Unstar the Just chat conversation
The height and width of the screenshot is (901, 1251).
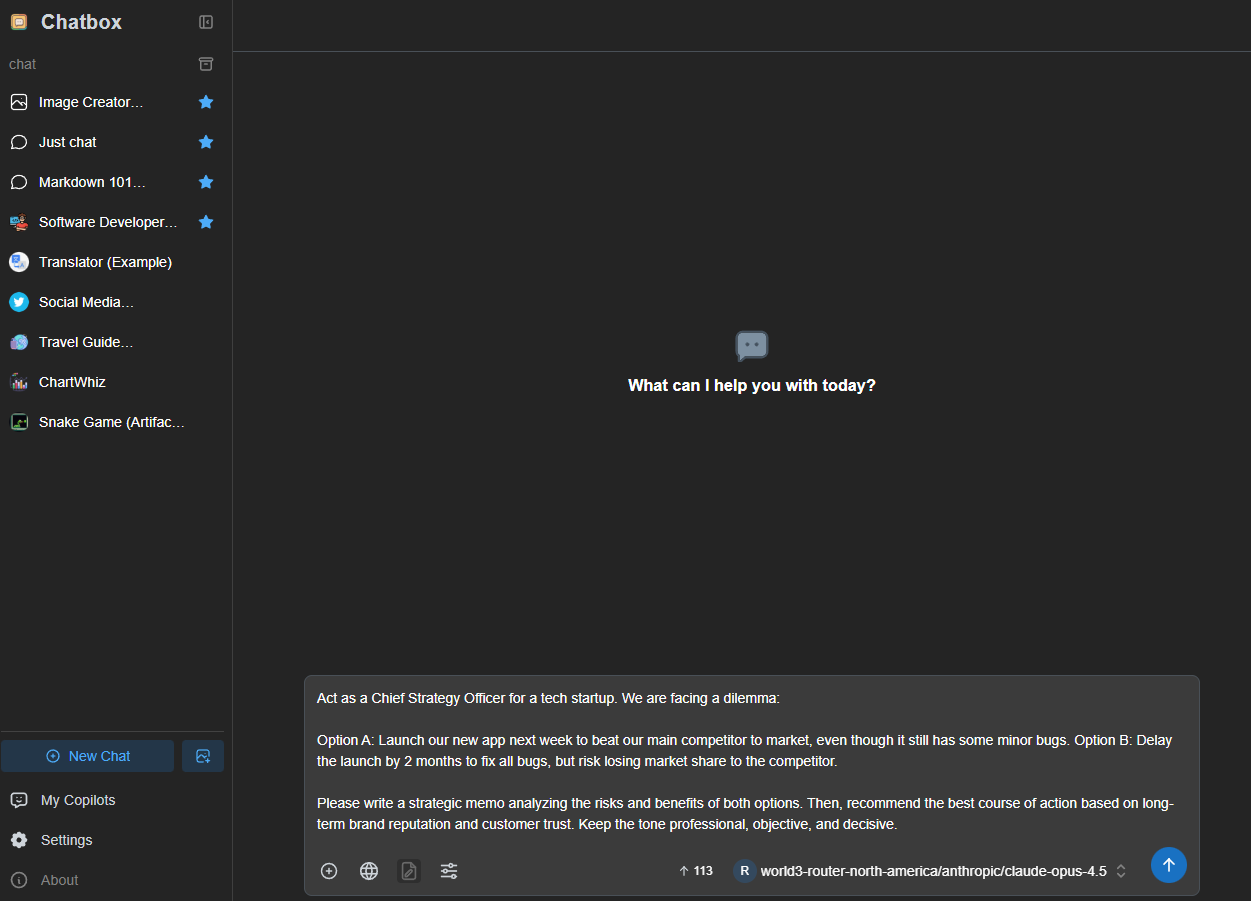[206, 142]
